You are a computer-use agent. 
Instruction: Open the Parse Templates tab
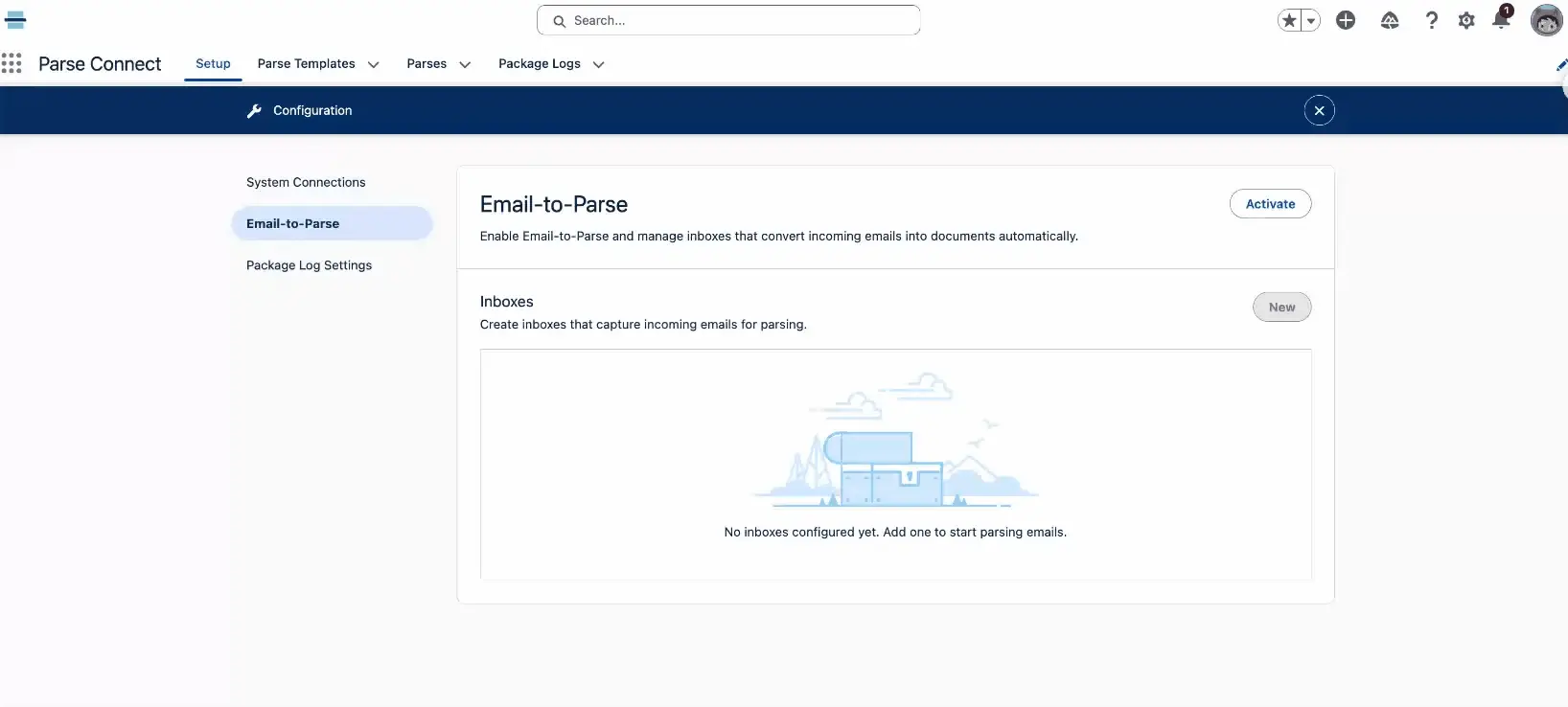point(306,63)
